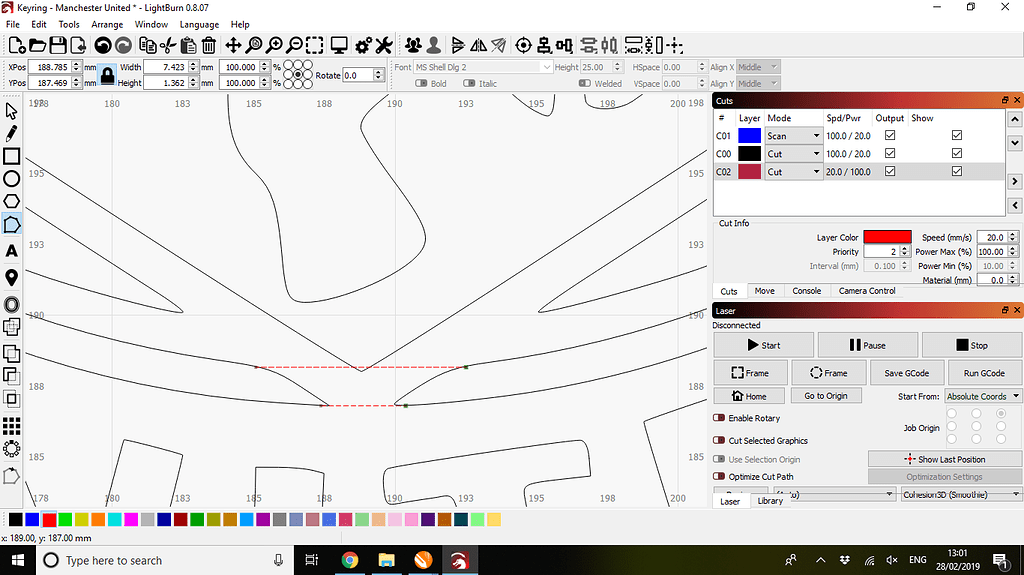Select the Rectangle drawing tool
The height and width of the screenshot is (575, 1024).
tap(12, 156)
